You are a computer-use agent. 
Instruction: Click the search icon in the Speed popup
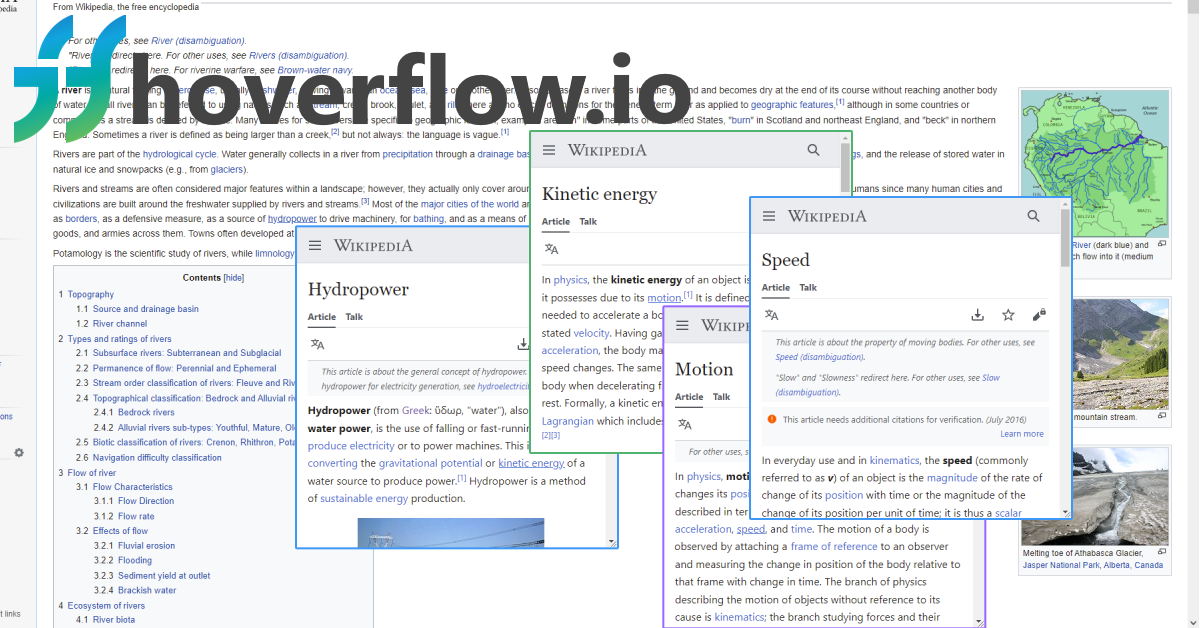pos(1033,216)
